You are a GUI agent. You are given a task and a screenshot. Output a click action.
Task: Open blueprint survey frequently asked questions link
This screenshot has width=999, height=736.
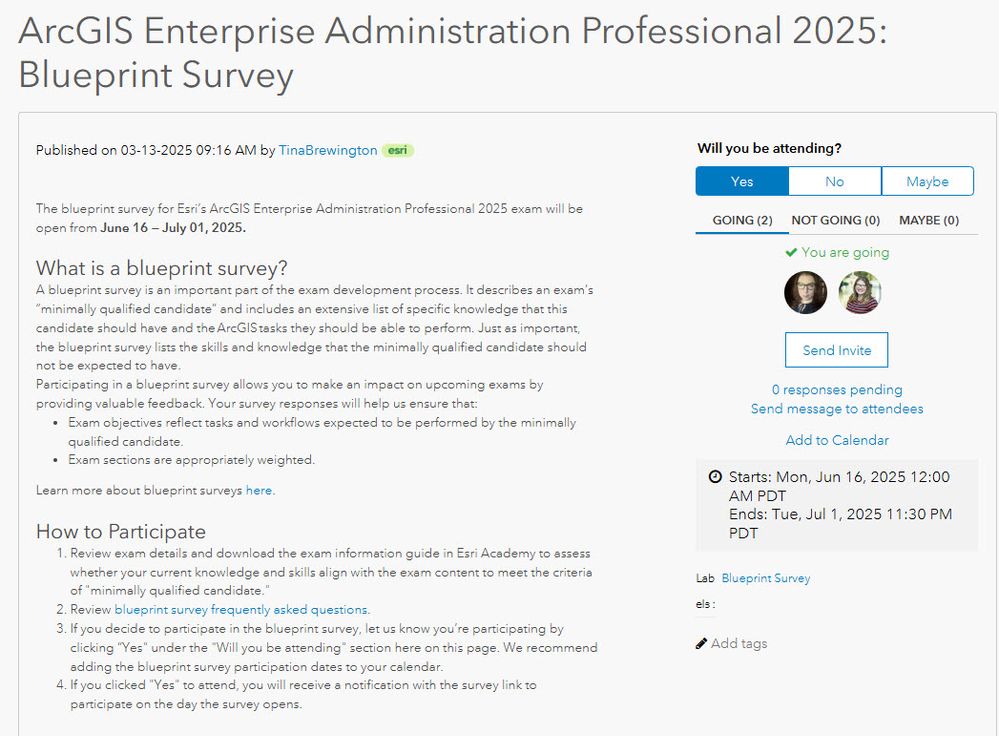(x=241, y=610)
